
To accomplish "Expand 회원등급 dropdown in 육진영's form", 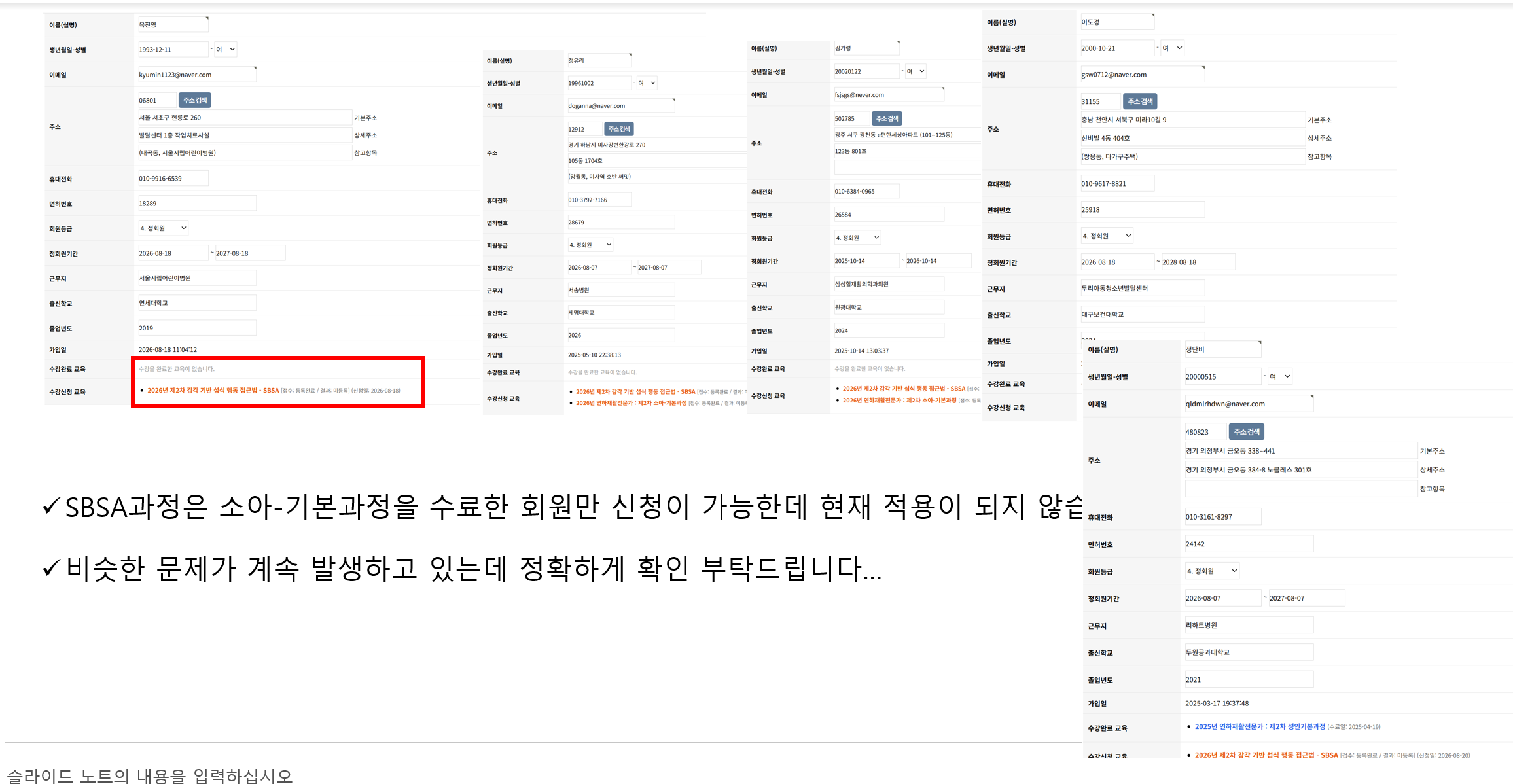I will click(164, 228).
